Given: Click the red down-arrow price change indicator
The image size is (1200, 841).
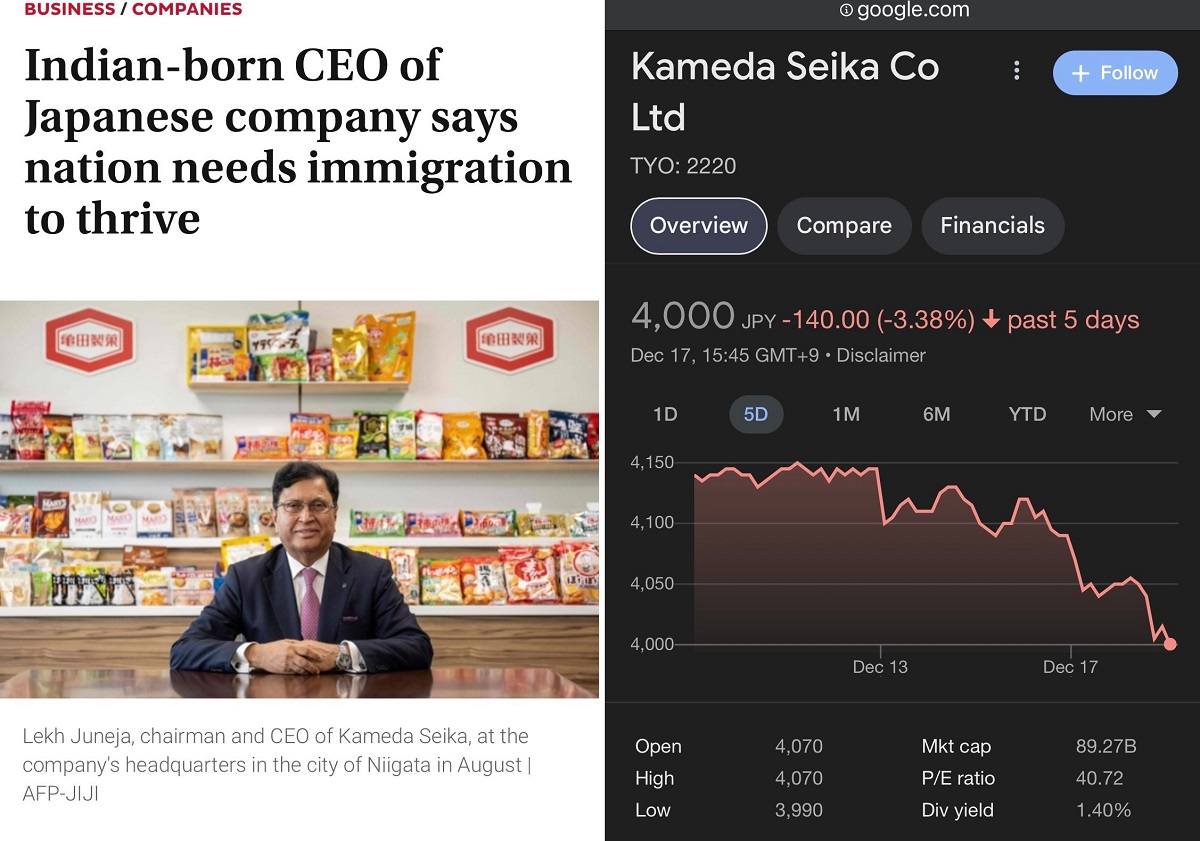Looking at the screenshot, I should 991,320.
